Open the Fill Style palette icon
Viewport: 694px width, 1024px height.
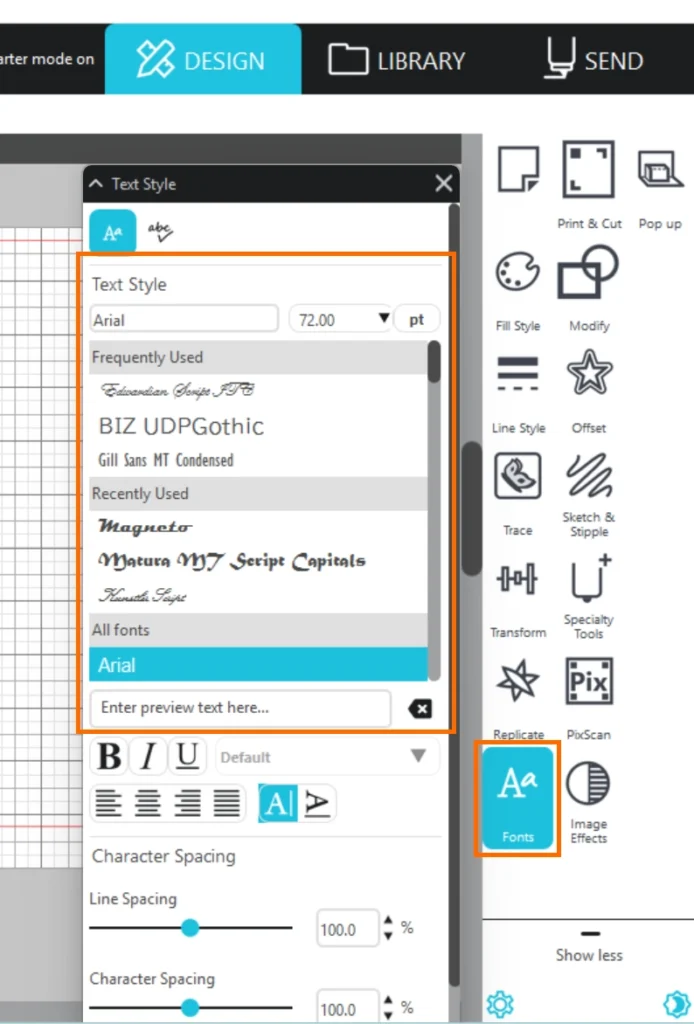[x=518, y=273]
